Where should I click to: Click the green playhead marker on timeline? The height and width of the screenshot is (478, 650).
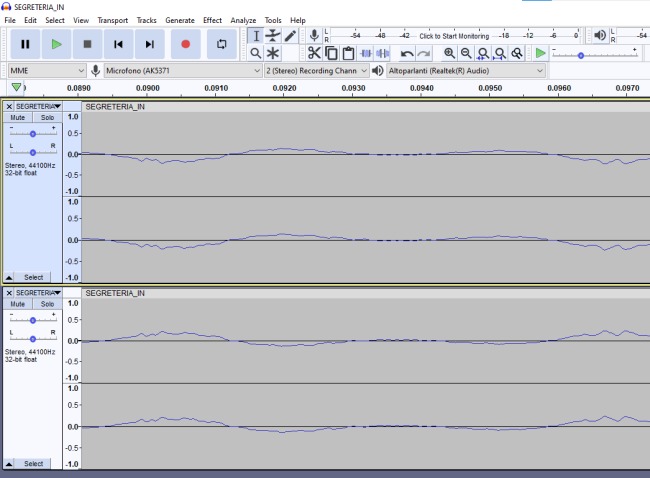click(16, 87)
